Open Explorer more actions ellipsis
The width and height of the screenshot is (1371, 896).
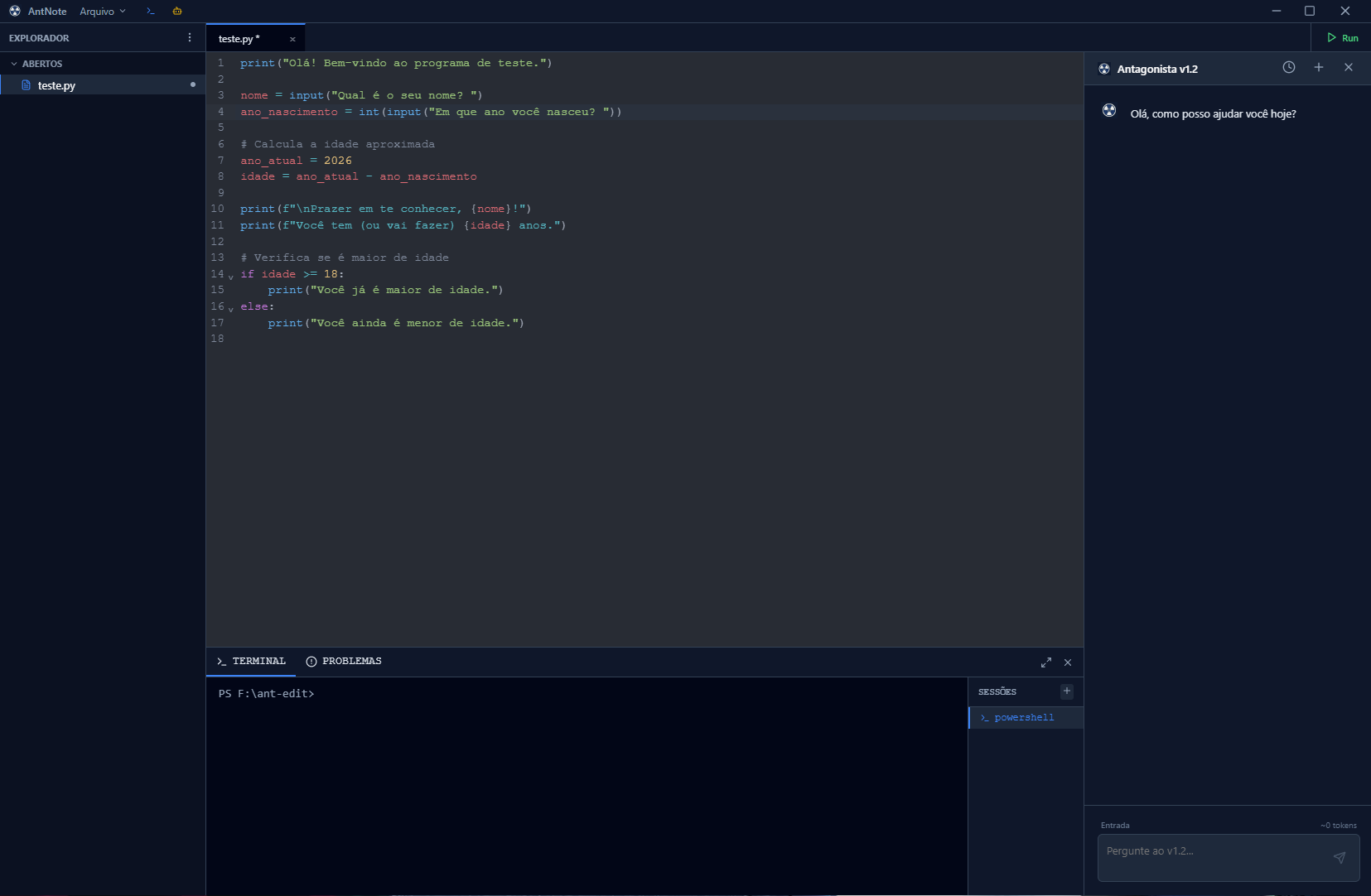tap(190, 37)
